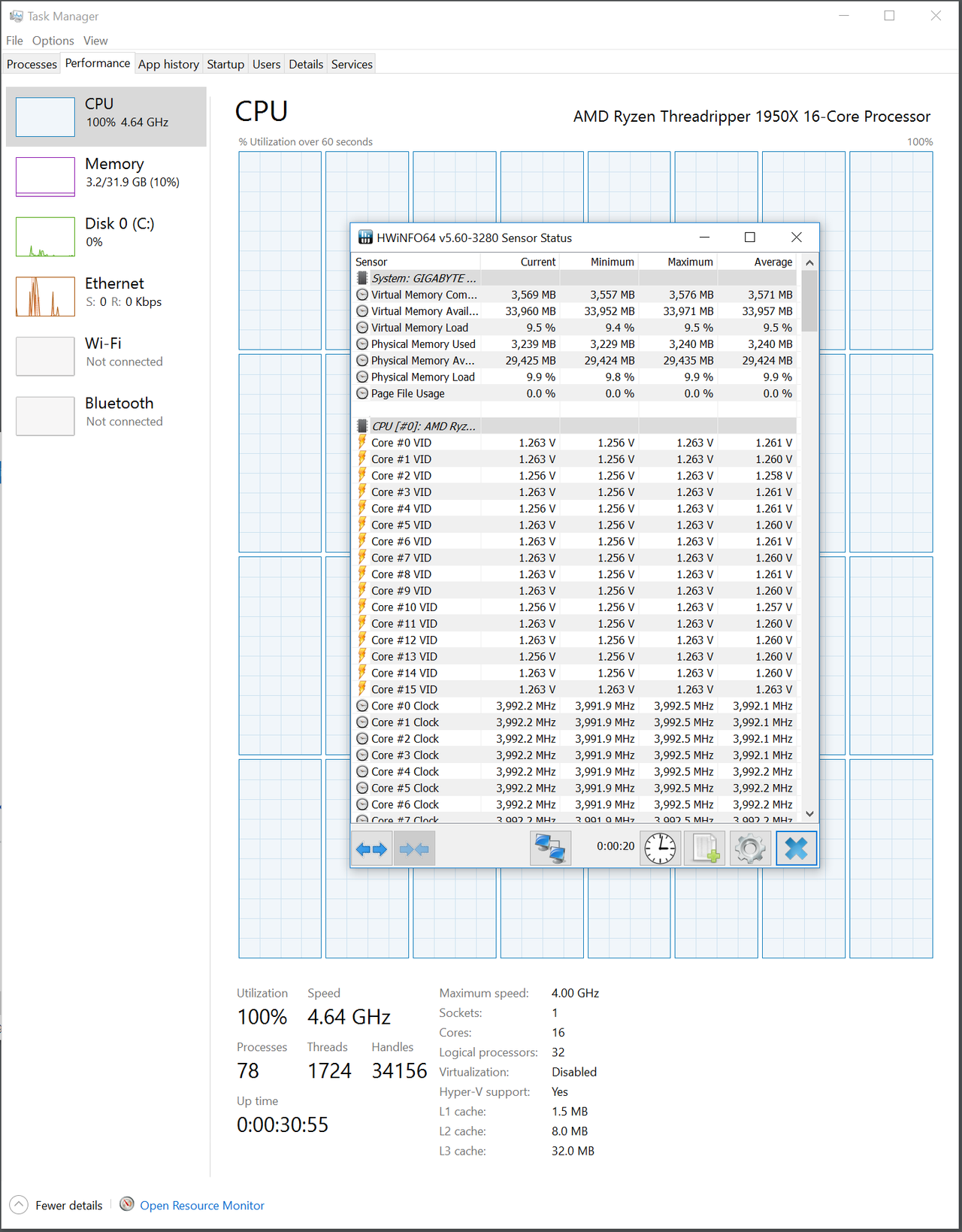Click HWiNFO blue X close sensors button
This screenshot has height=1232, width=962.
pos(796,849)
